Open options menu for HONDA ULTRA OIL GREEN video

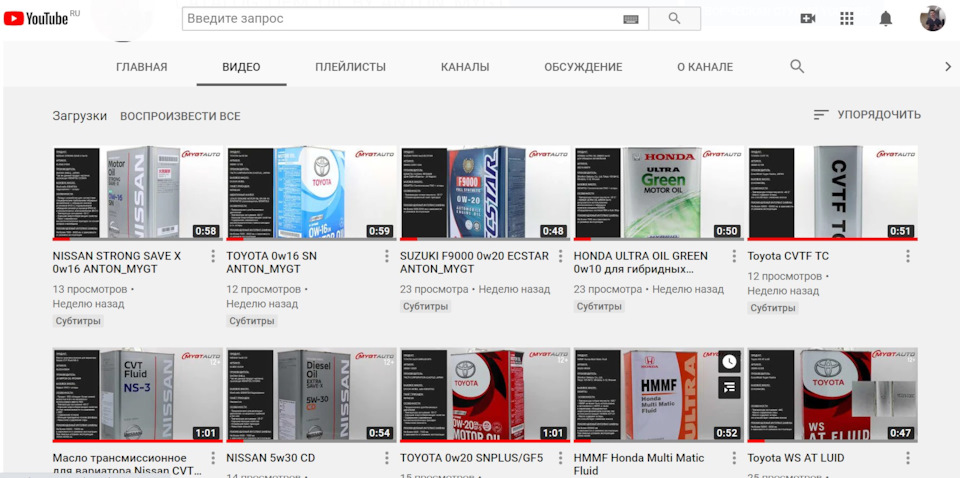coord(734,256)
